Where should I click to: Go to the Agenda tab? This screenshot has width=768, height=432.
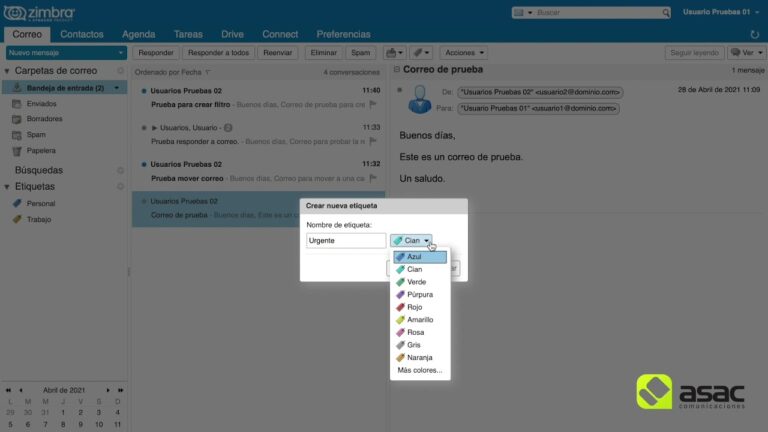tap(139, 34)
